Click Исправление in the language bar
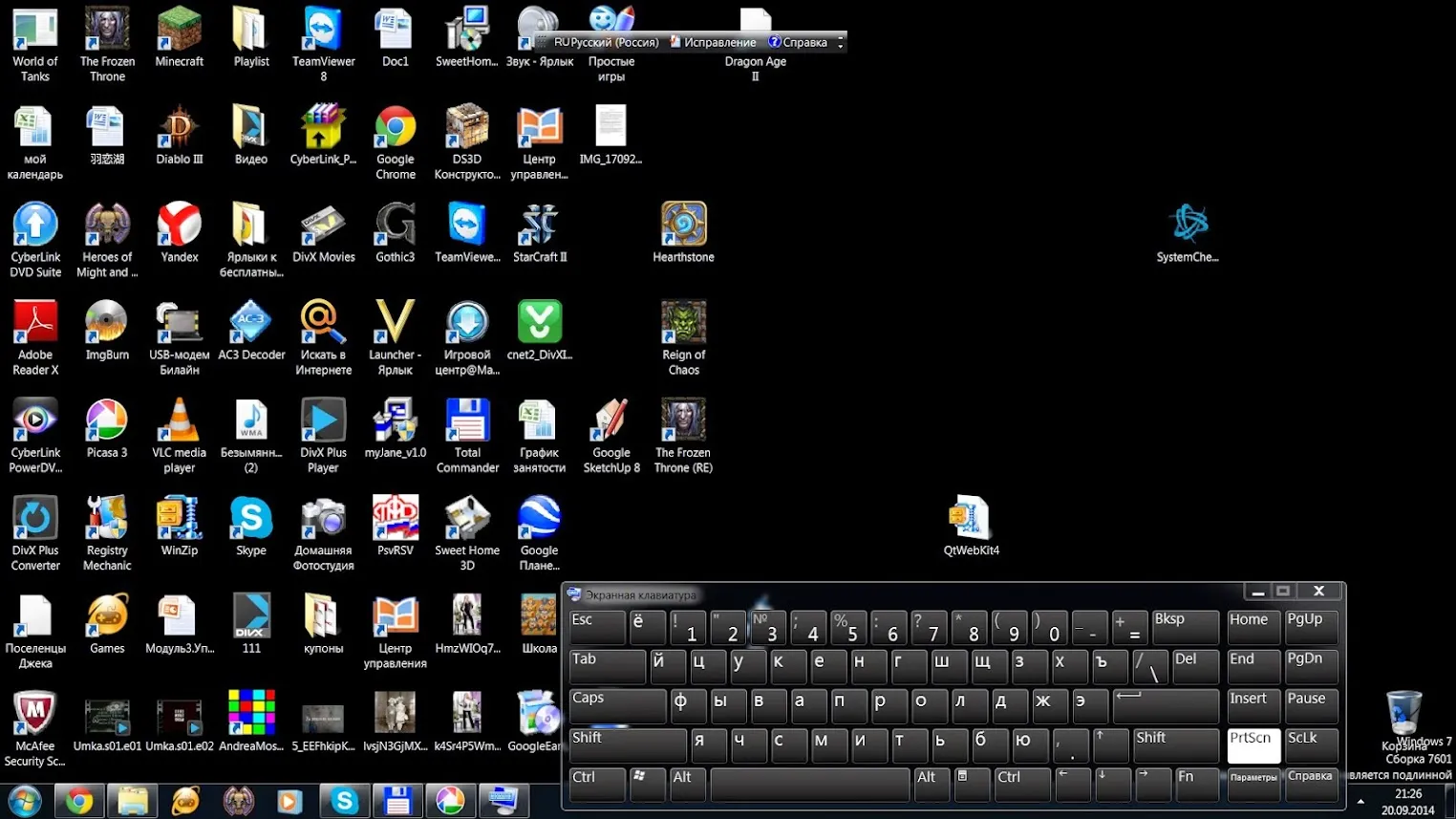Viewport: 1456px width, 819px height. point(713,42)
